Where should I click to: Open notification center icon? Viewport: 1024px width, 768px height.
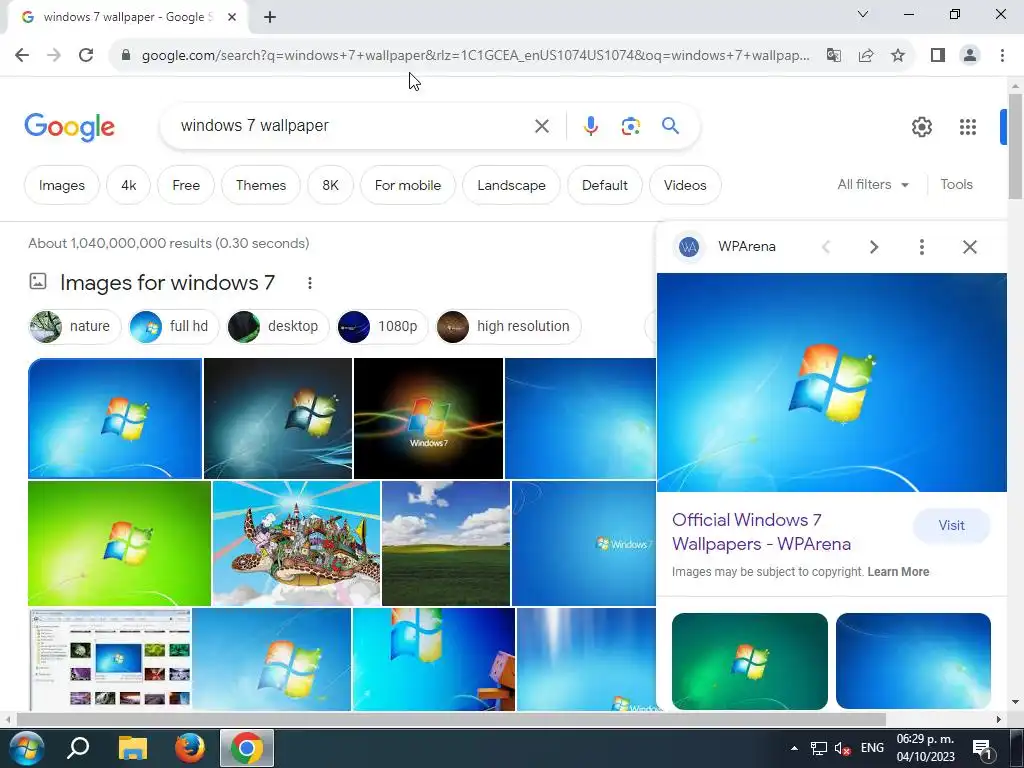[x=982, y=749]
